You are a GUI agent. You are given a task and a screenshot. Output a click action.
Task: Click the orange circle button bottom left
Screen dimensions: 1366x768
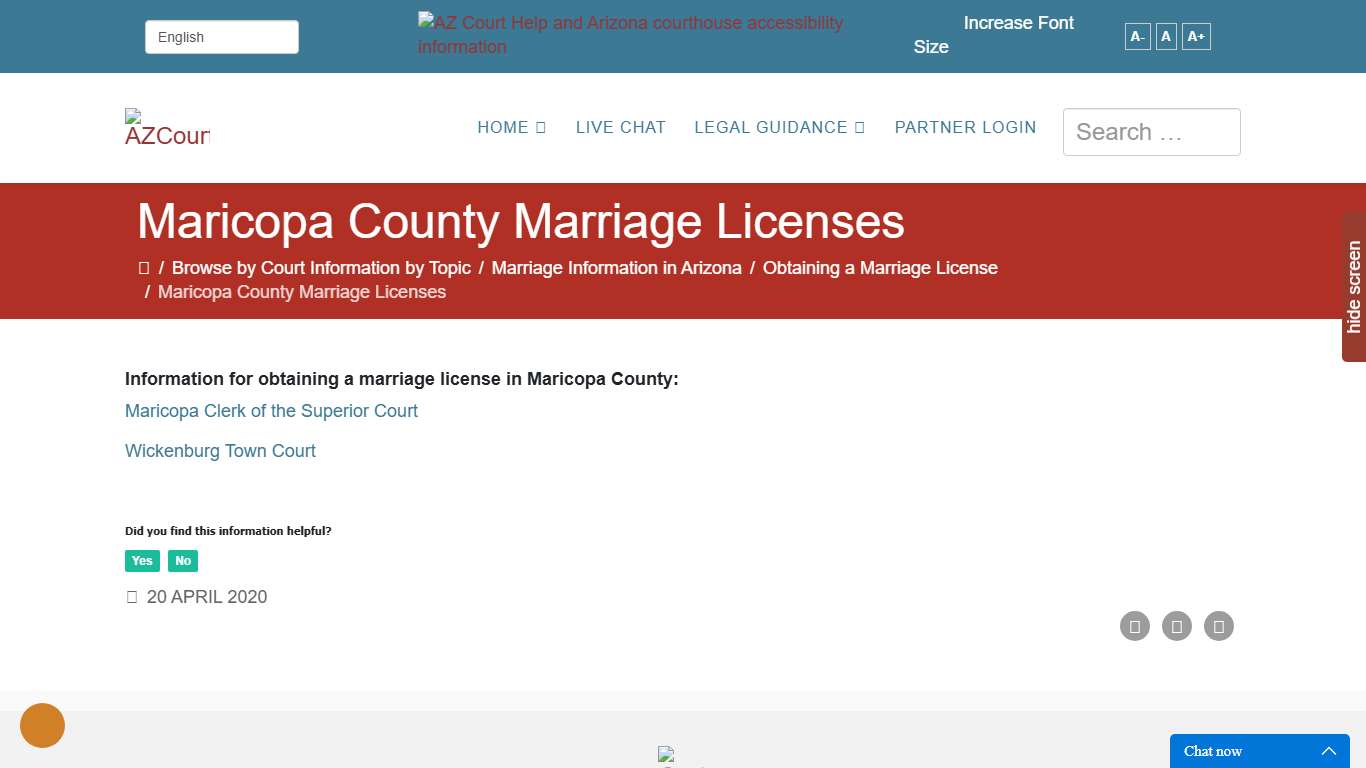pos(42,725)
